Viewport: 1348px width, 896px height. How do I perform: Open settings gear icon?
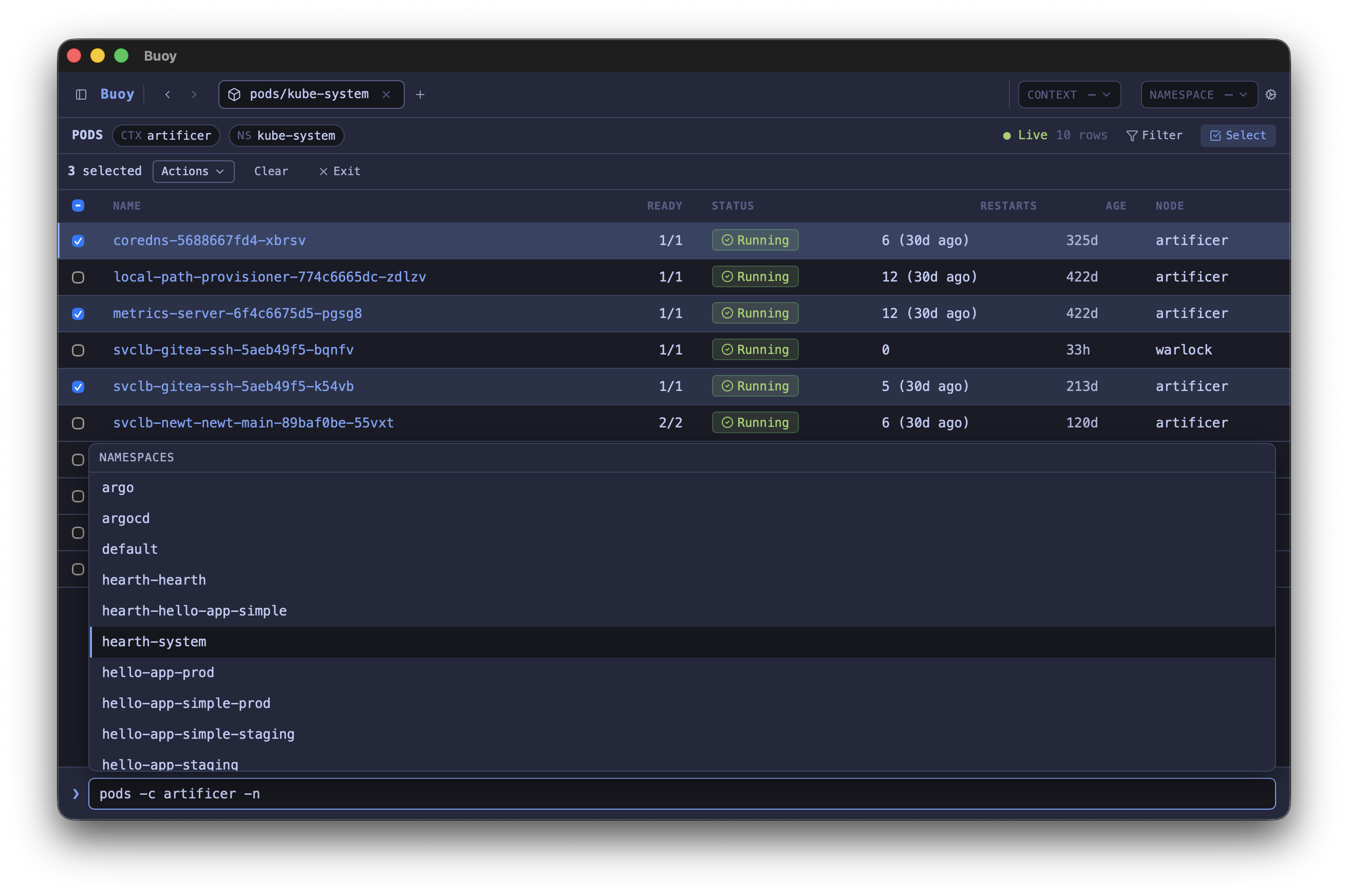(1270, 95)
